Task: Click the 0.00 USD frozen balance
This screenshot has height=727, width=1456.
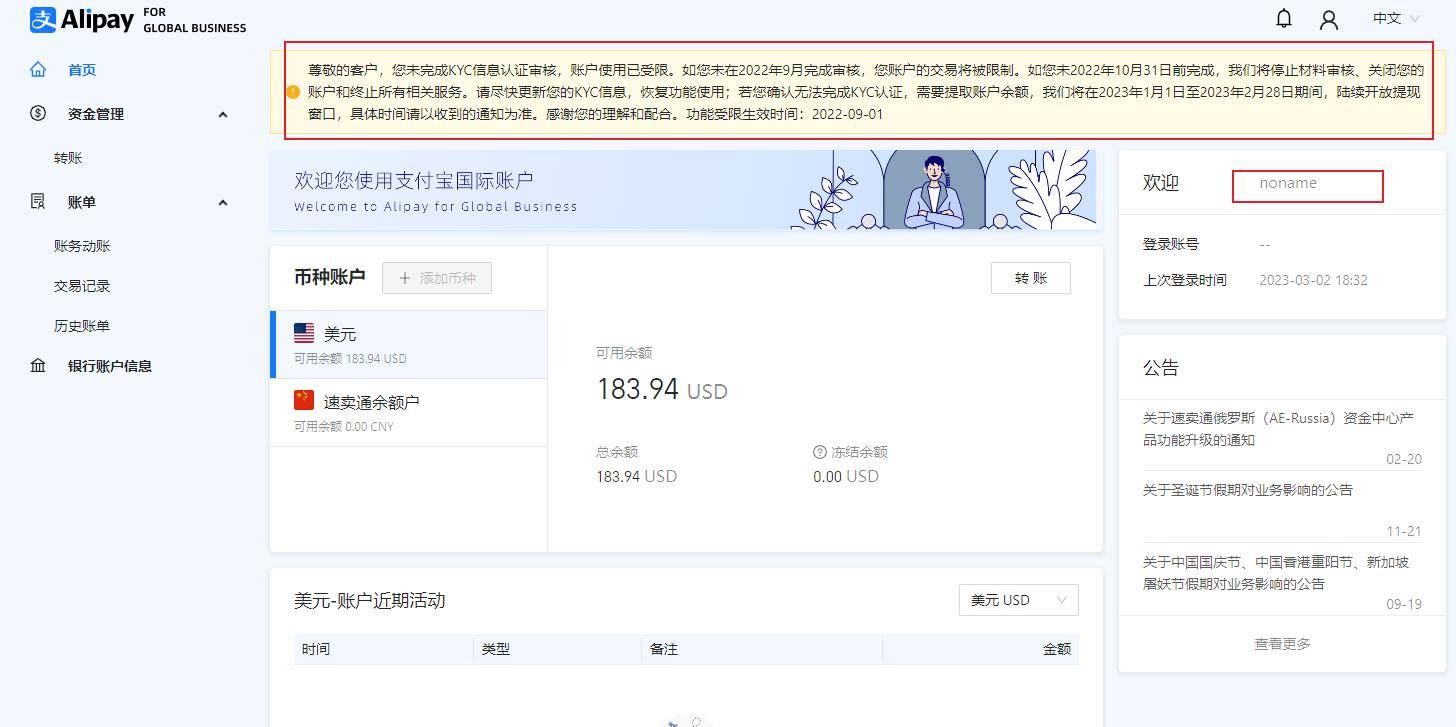Action: point(846,477)
